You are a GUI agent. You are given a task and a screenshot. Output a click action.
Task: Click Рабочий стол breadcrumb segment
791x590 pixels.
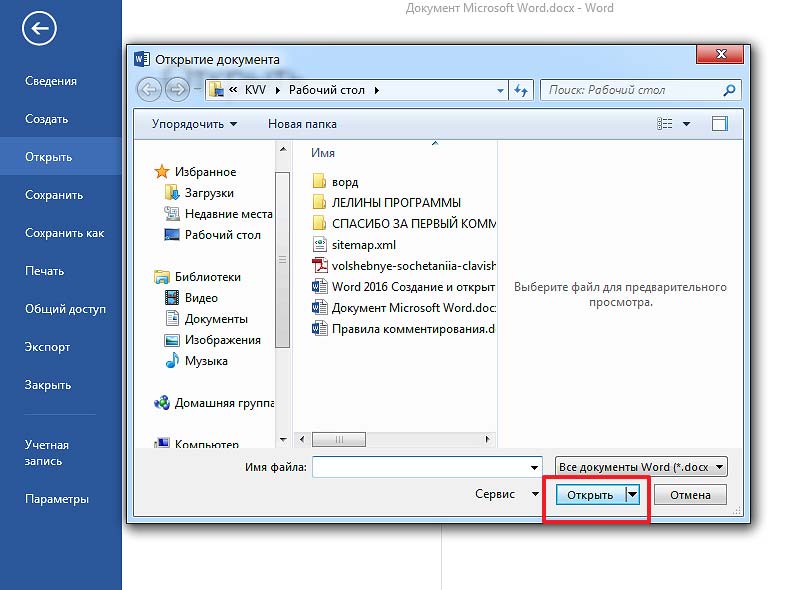(x=326, y=90)
